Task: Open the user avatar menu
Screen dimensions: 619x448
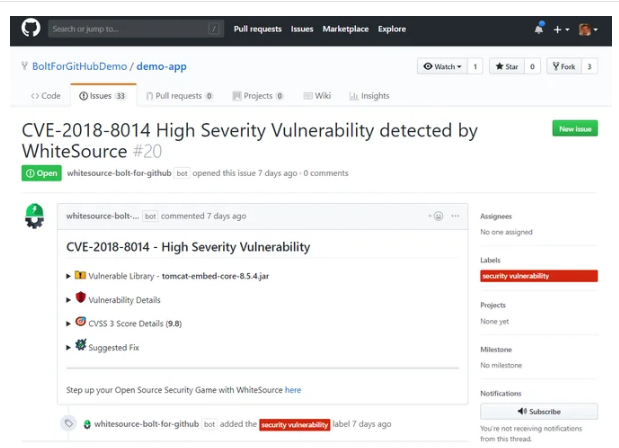Action: click(587, 30)
